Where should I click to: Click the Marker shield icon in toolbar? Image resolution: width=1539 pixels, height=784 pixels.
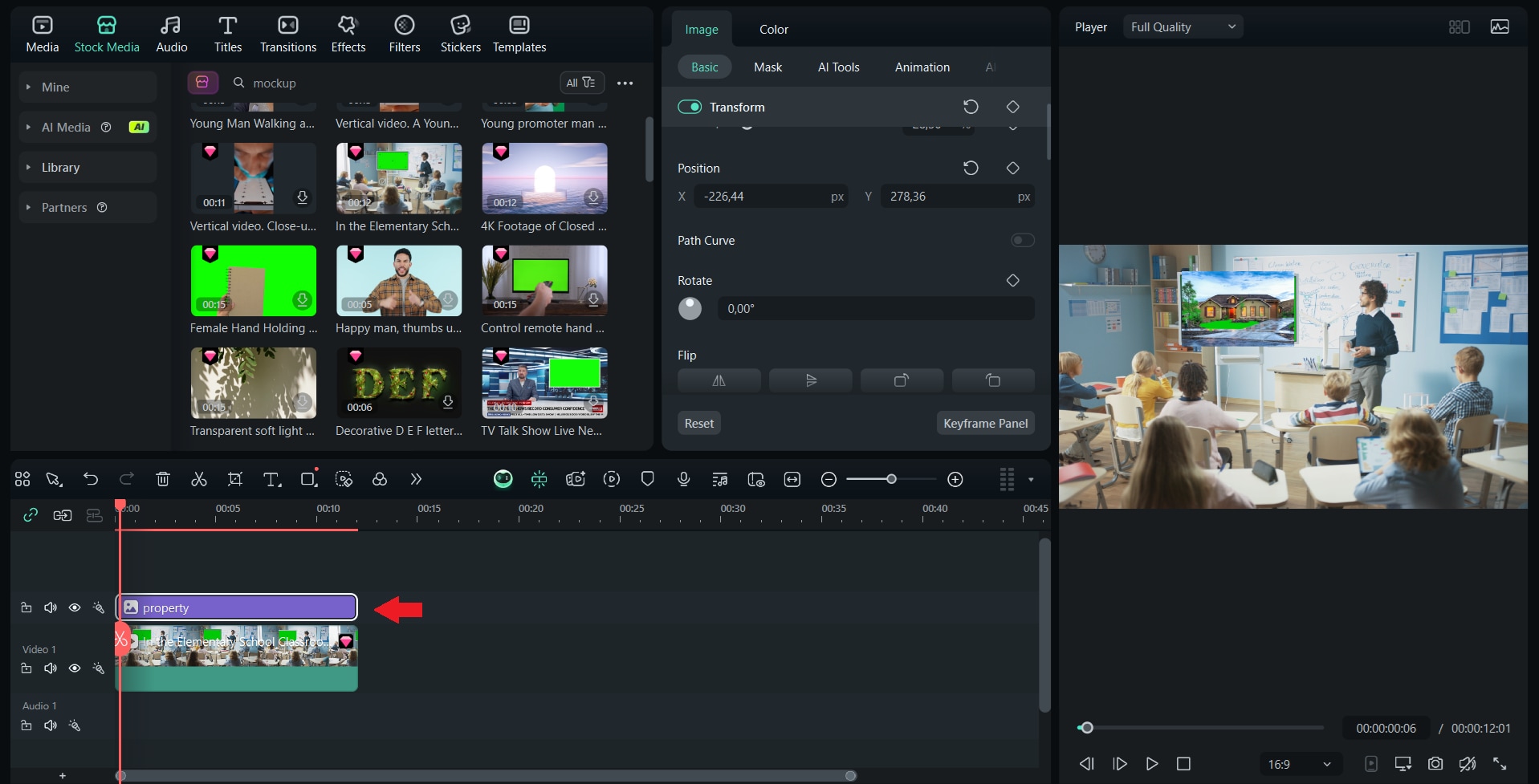(647, 479)
